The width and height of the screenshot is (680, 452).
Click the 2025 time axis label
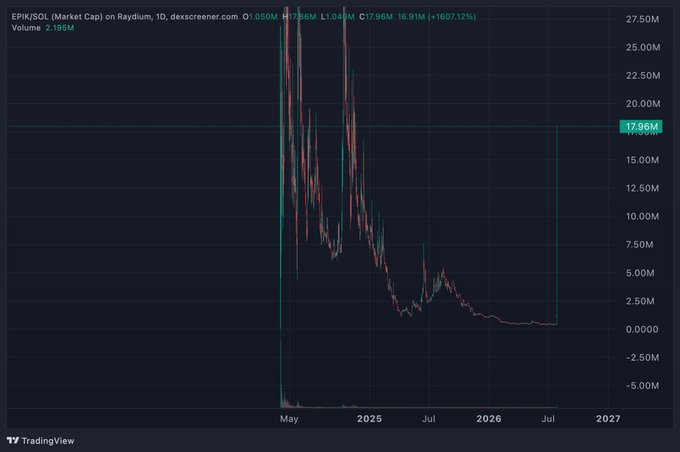pos(369,419)
